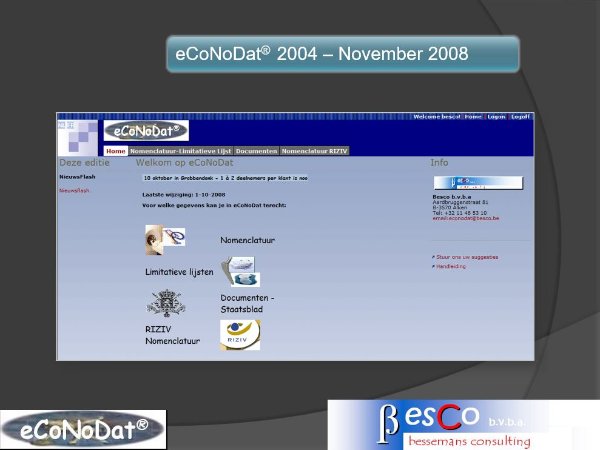Click the Belgian coat of arms icon

tap(166, 303)
